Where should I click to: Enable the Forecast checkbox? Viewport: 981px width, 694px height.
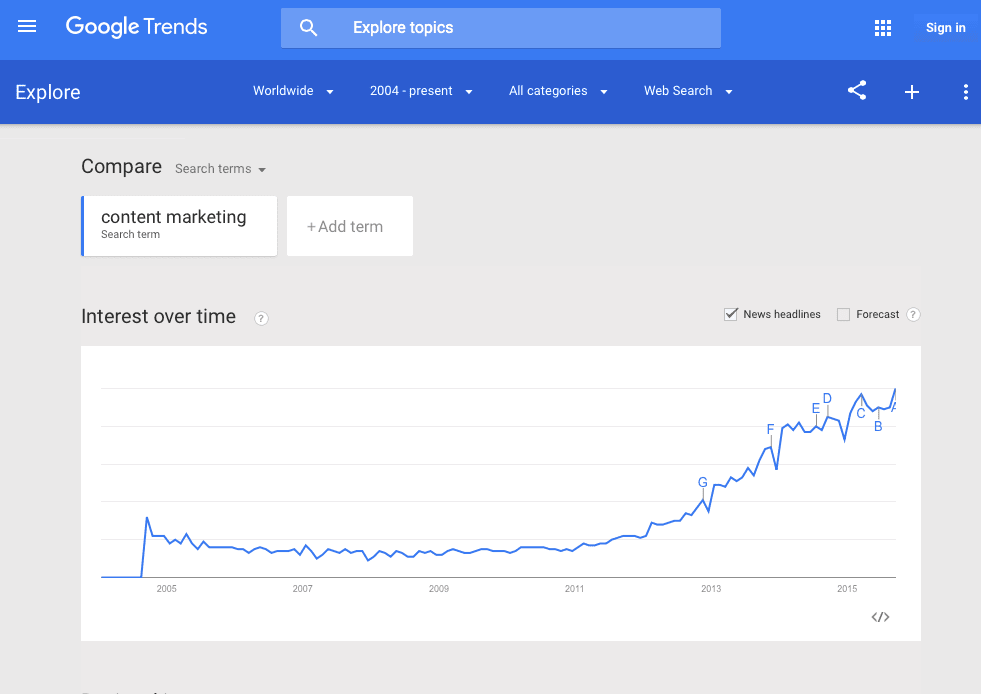click(x=843, y=315)
